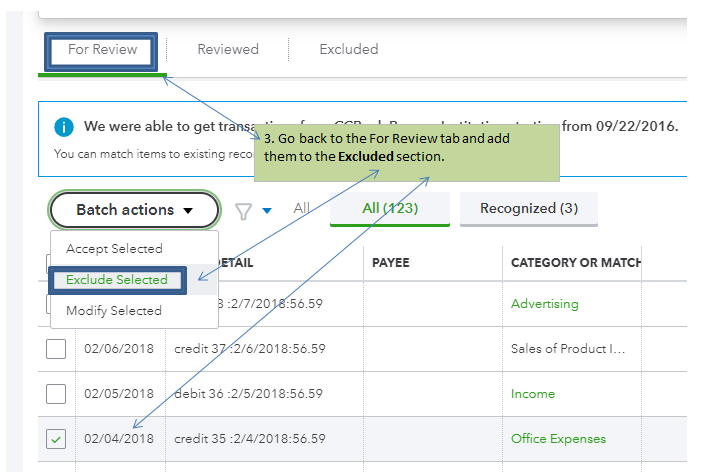Screen dimensions: 722x474
Task: Choose Exclude Selected from the menu
Action: coord(117,280)
